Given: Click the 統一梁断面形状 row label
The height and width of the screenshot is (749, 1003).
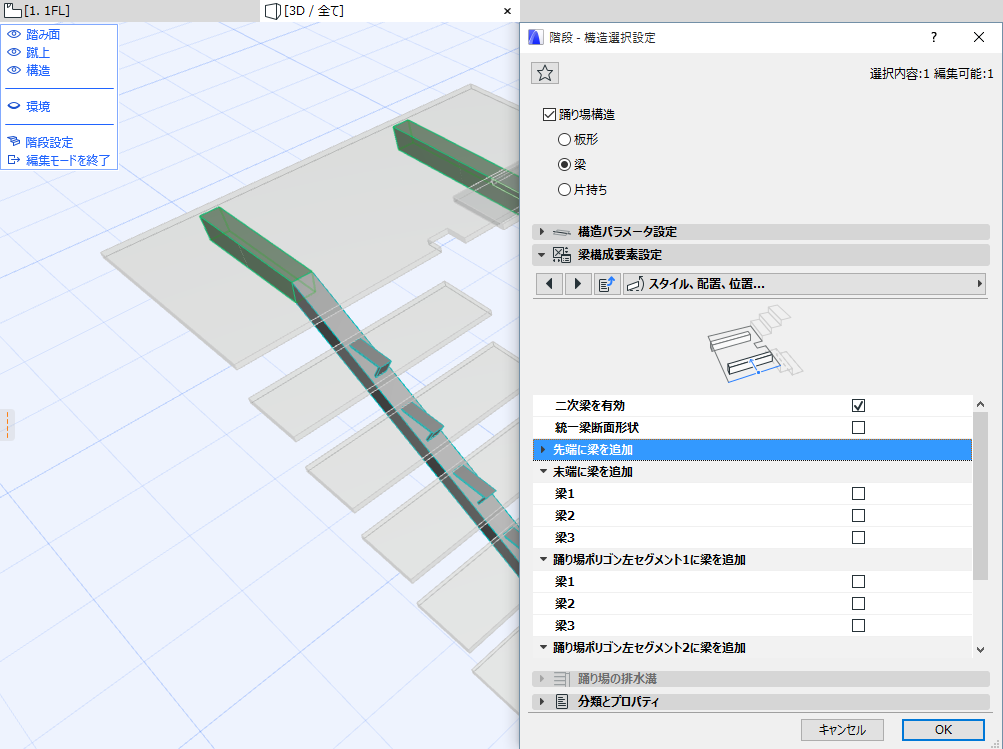Looking at the screenshot, I should click(597, 427).
